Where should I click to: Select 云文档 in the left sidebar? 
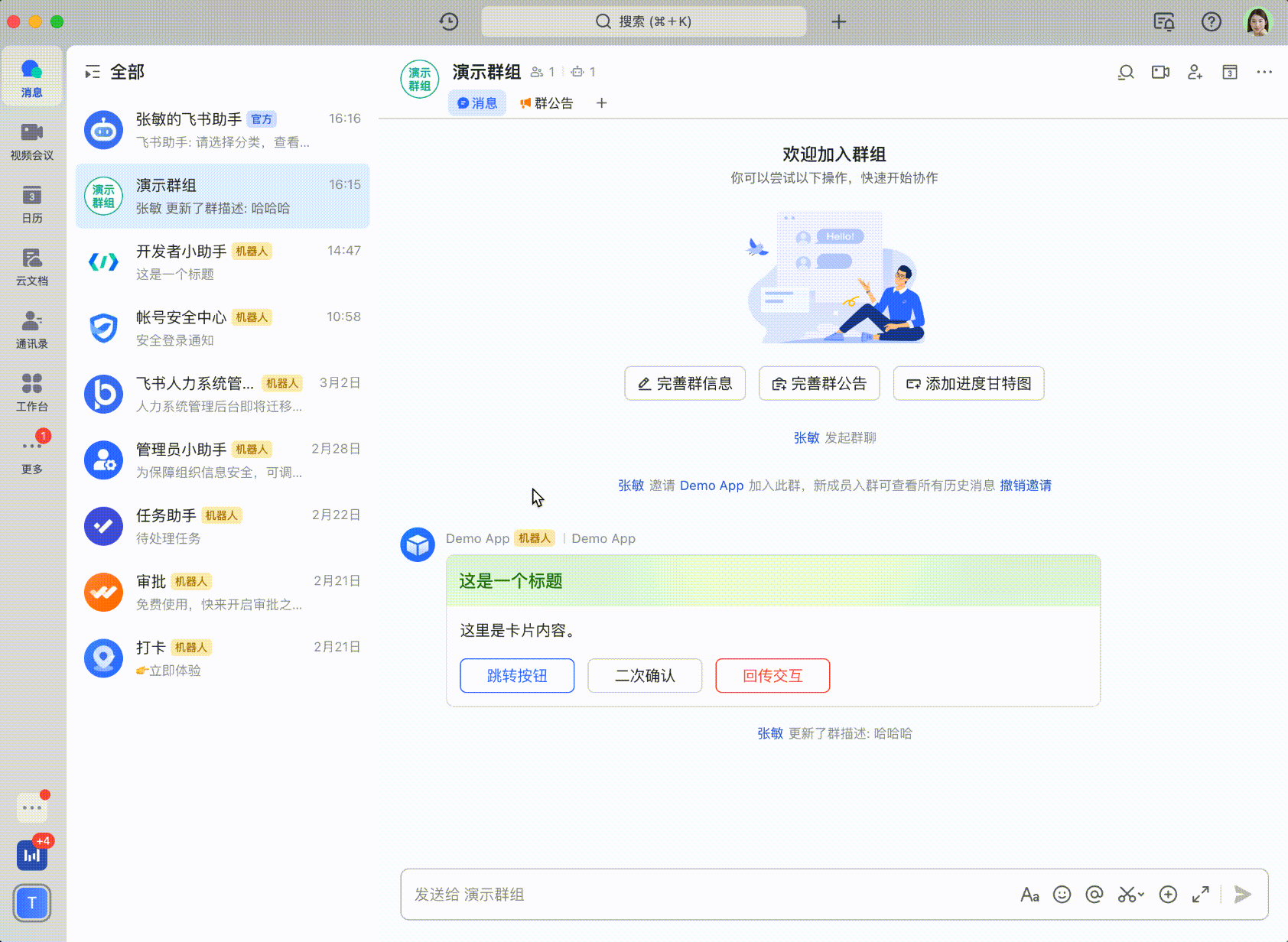(x=31, y=267)
